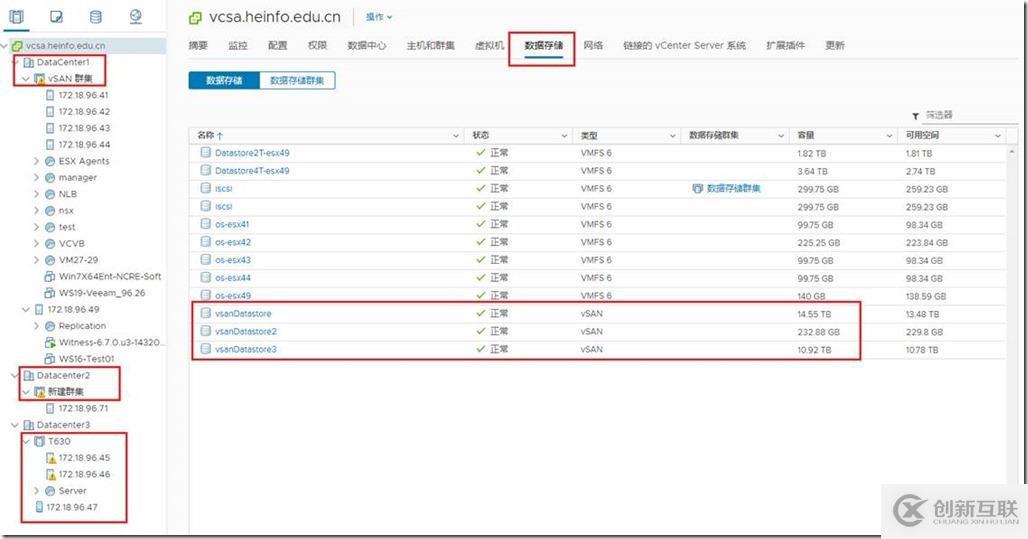This screenshot has width=1028, height=539.
Task: Expand the test resource pool
Action: [37, 227]
